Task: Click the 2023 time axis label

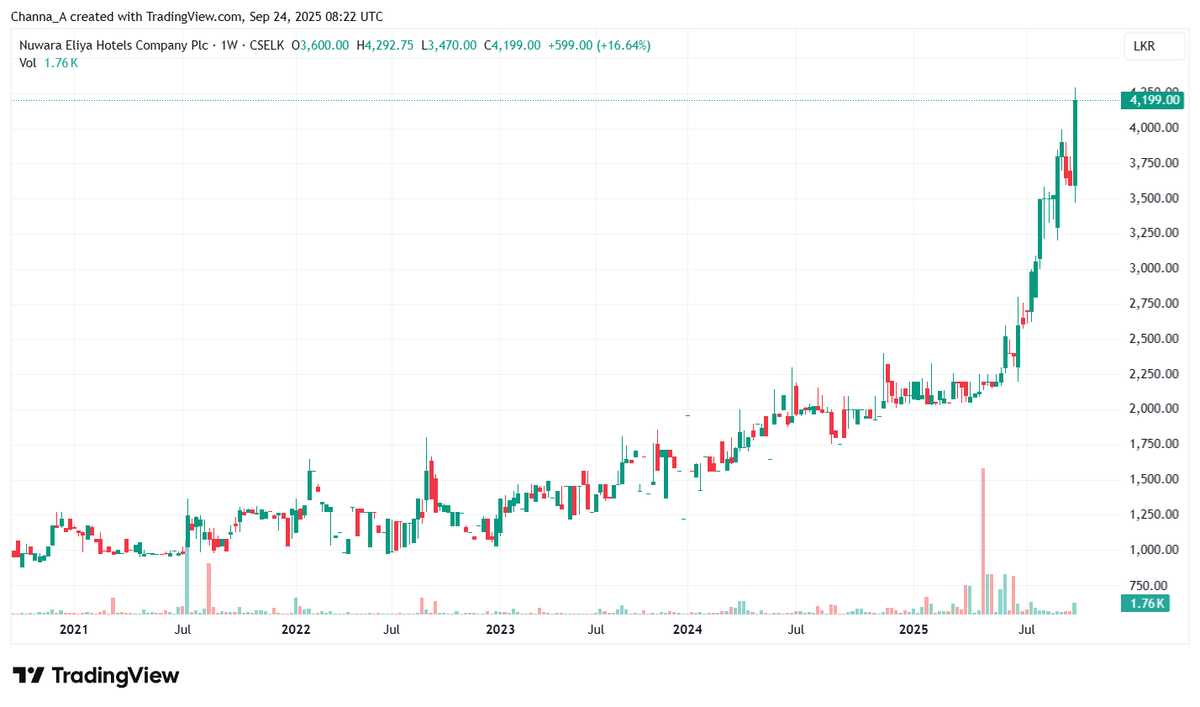Action: point(500,630)
